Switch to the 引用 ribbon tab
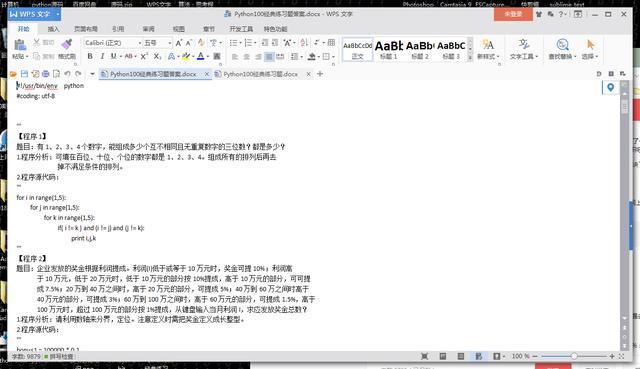The height and width of the screenshot is (369, 640). (118, 29)
